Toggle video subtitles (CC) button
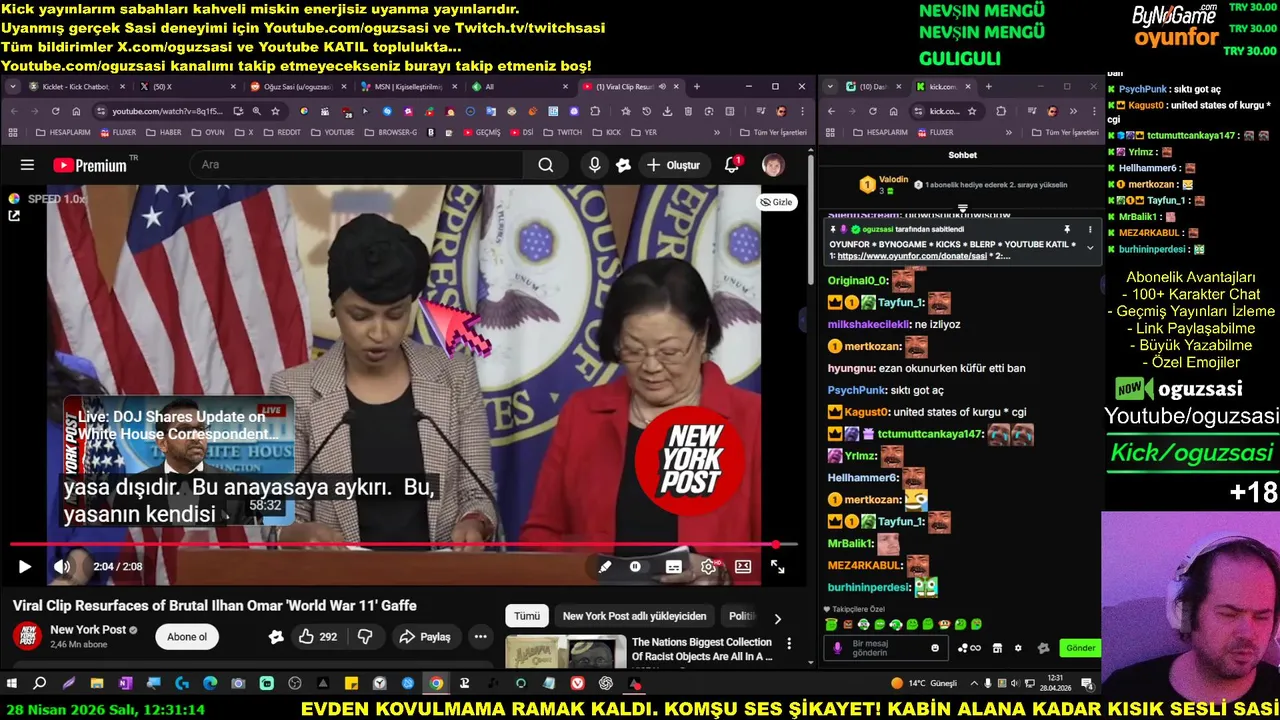1280x720 pixels. 674,567
